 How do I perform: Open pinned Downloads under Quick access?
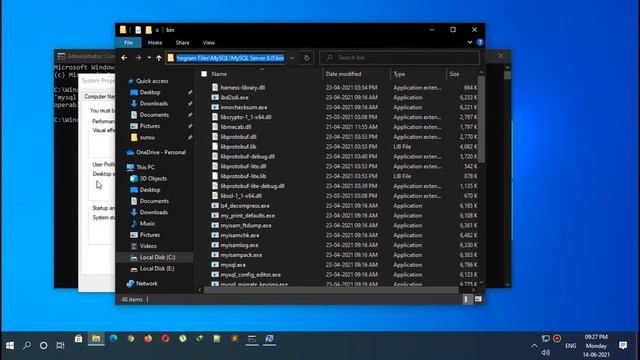click(x=153, y=104)
